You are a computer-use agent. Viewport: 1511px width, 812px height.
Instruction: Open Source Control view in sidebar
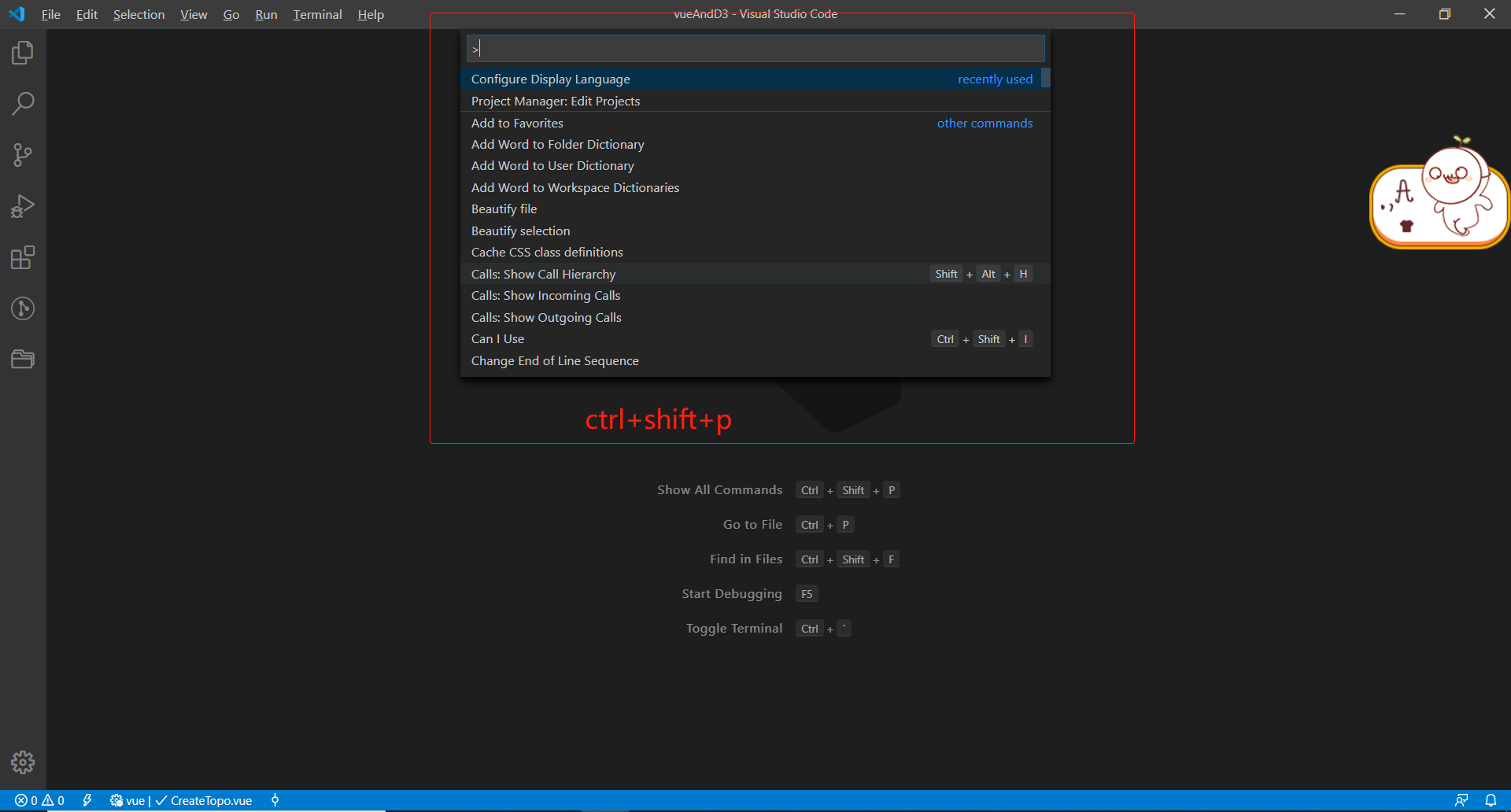click(x=23, y=154)
